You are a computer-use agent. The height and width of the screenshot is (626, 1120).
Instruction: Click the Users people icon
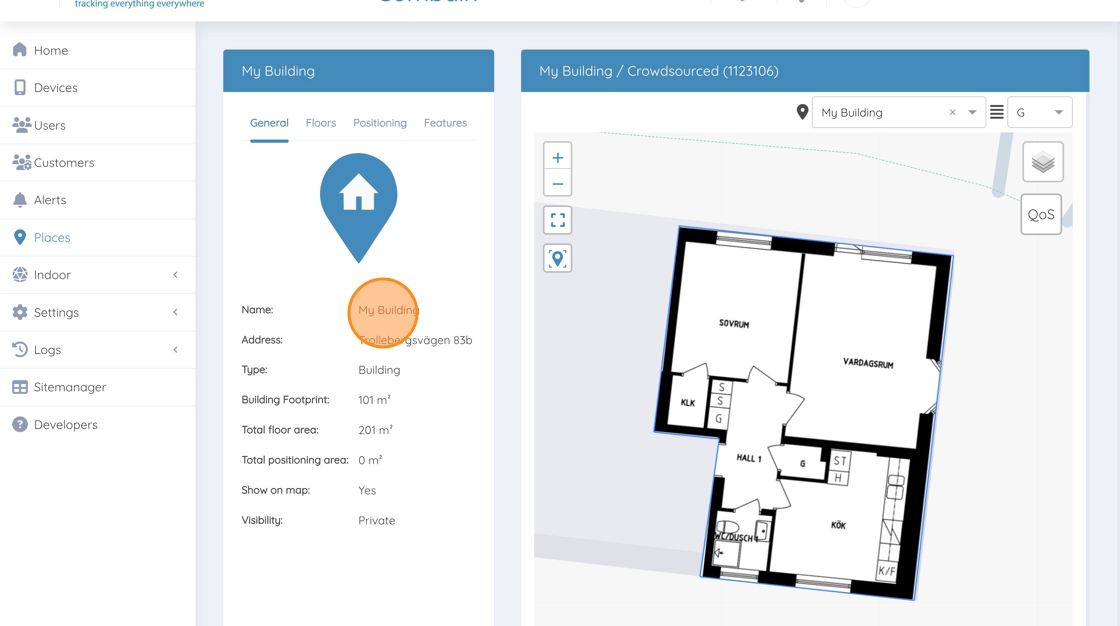[21, 124]
